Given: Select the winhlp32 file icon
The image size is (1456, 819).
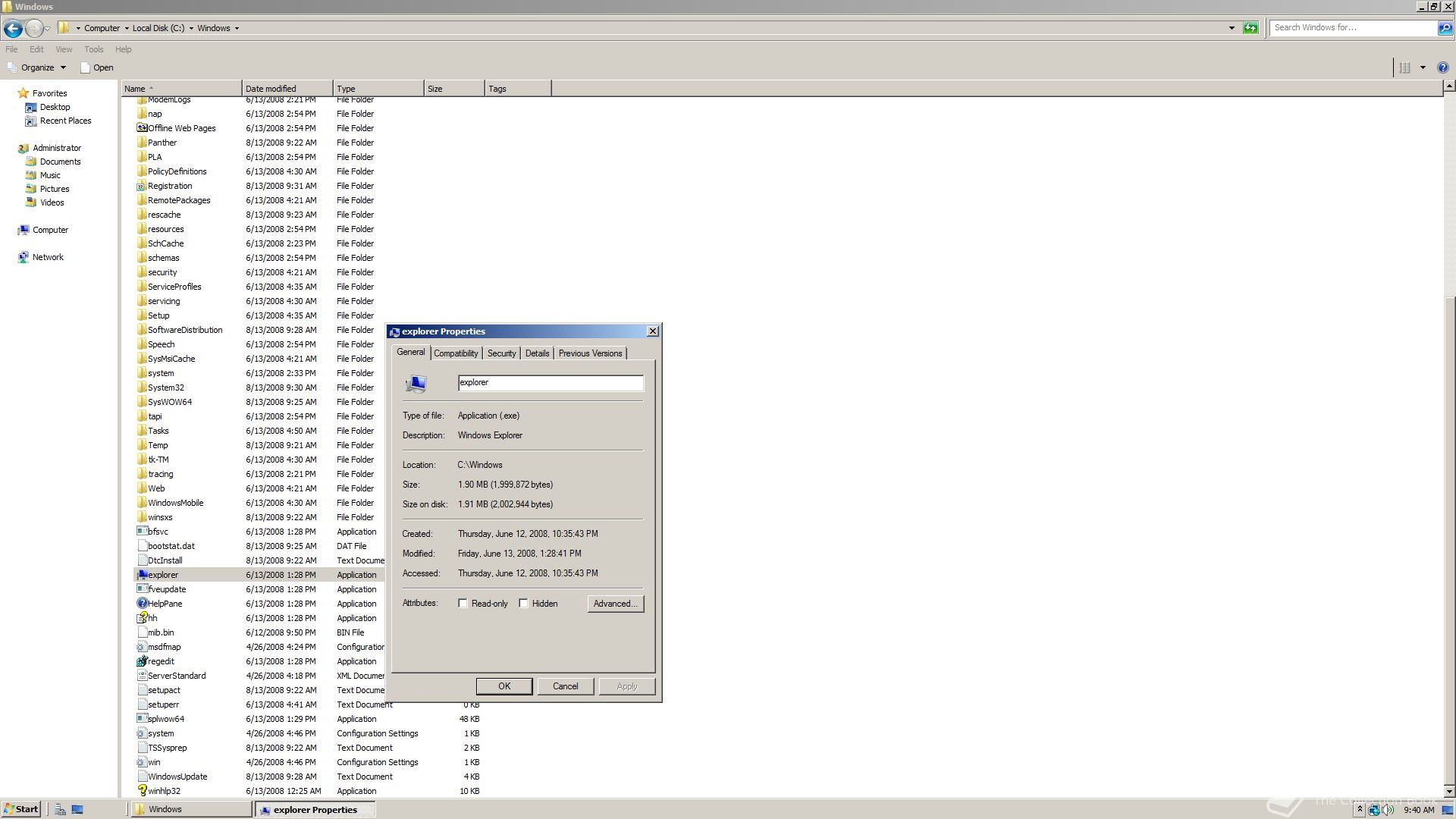Looking at the screenshot, I should click(142, 791).
